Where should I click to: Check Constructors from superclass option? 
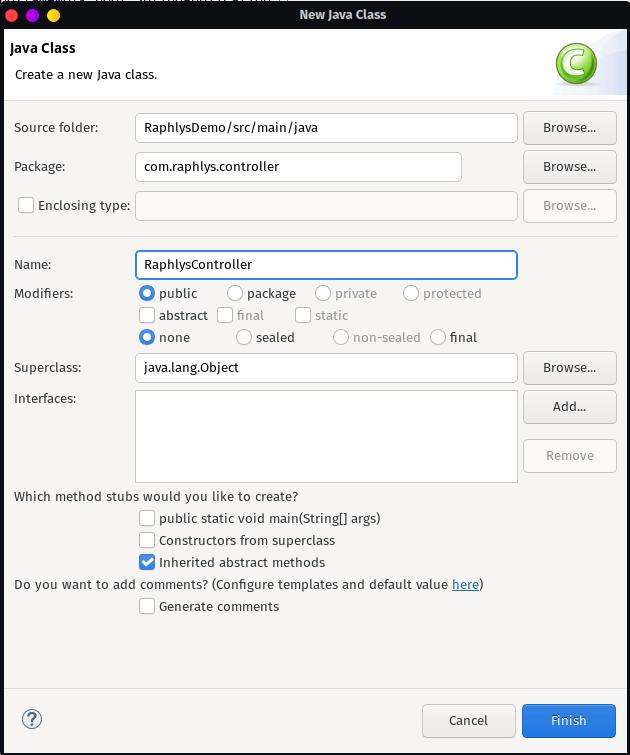click(147, 540)
